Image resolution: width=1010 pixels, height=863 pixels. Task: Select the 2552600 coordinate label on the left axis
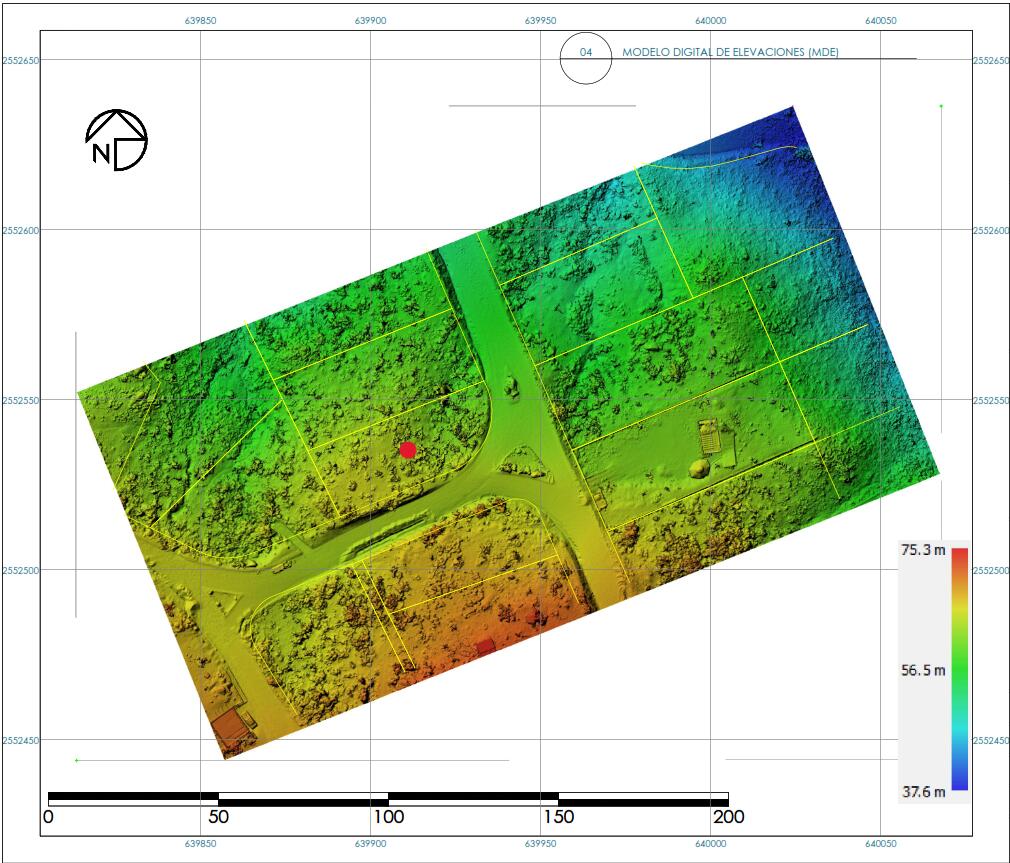[20, 230]
